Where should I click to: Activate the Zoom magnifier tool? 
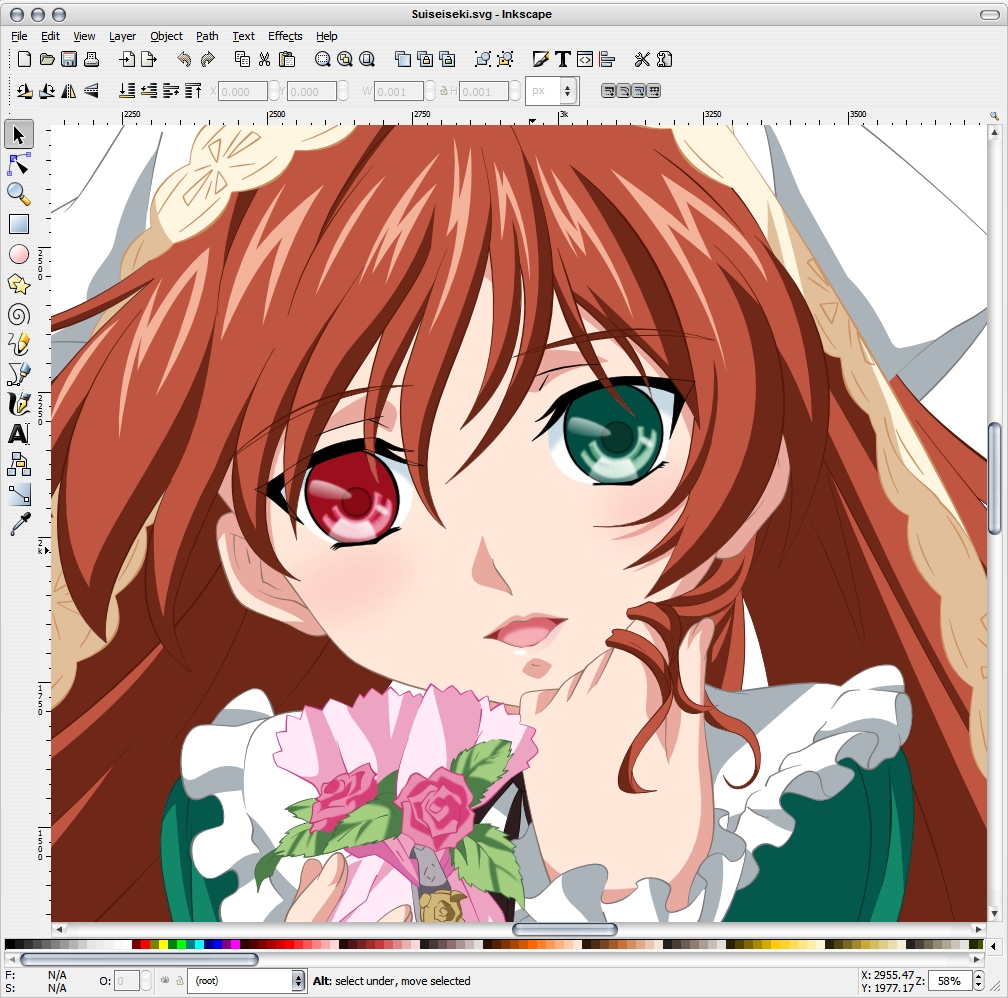19,194
